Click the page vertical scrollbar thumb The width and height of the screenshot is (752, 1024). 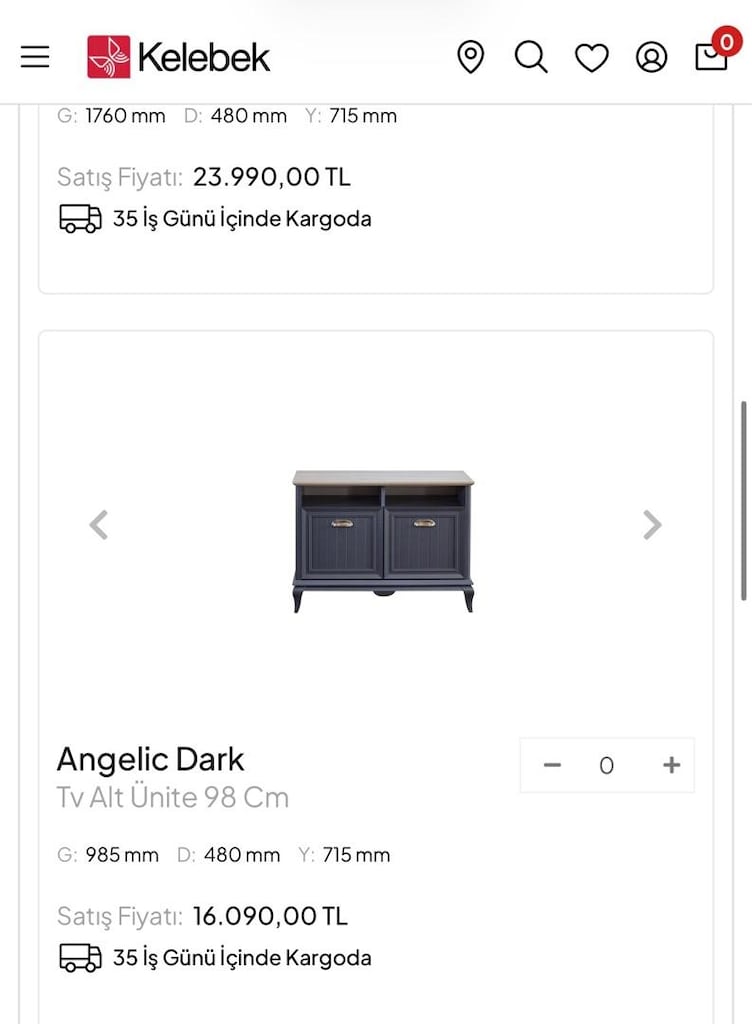point(744,501)
